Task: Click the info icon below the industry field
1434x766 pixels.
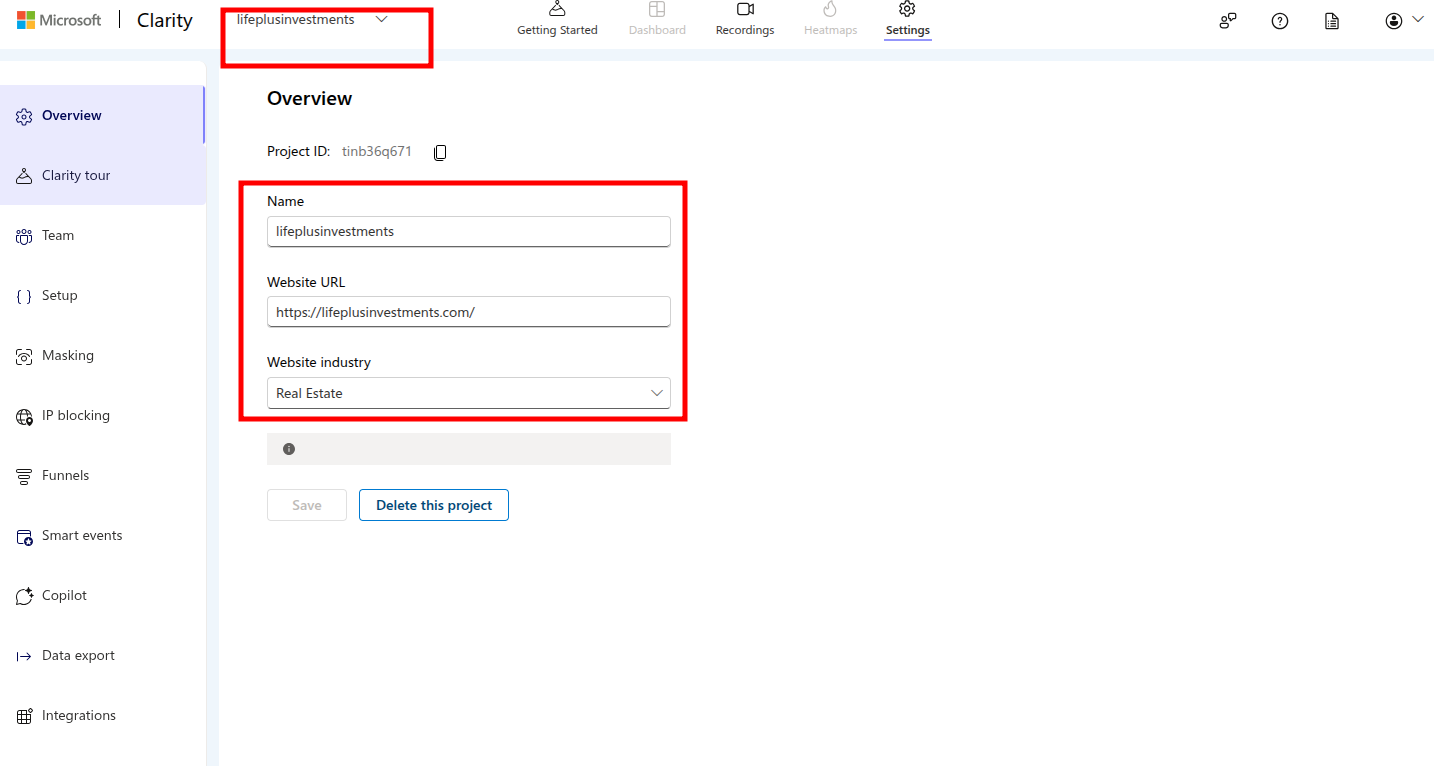Action: (x=289, y=449)
